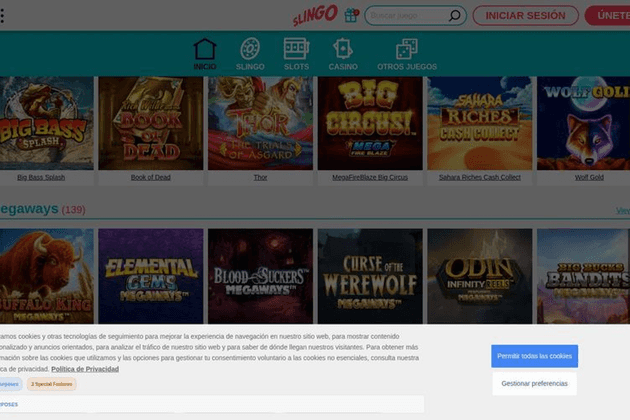Click the Sahara Riches game thumbnail
The height and width of the screenshot is (420, 630).
coord(480,123)
